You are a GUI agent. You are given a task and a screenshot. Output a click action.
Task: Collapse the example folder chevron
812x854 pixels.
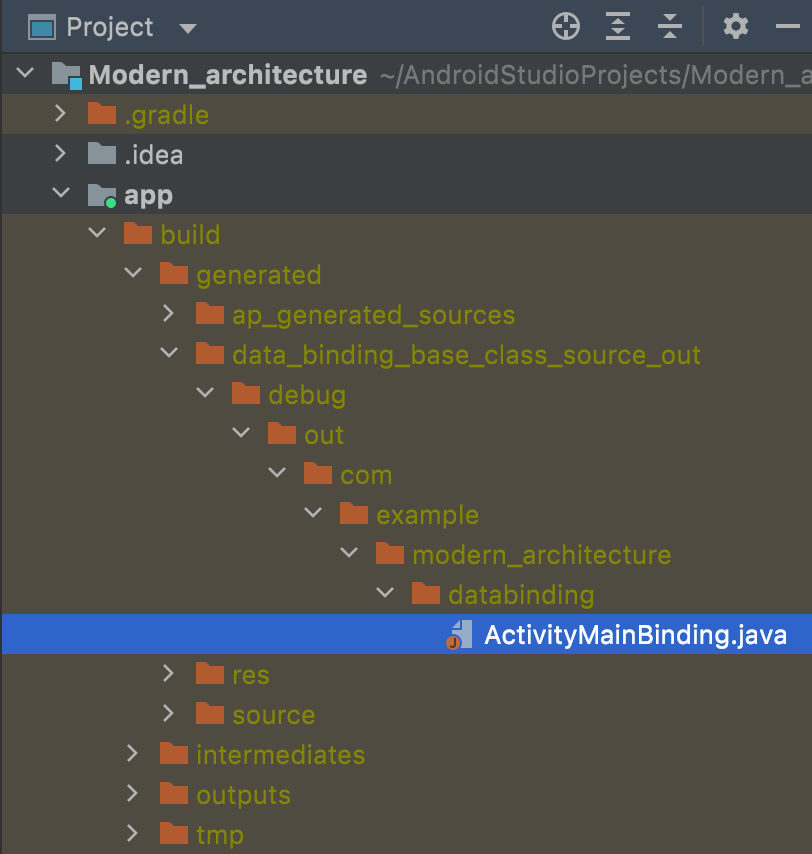[313, 513]
